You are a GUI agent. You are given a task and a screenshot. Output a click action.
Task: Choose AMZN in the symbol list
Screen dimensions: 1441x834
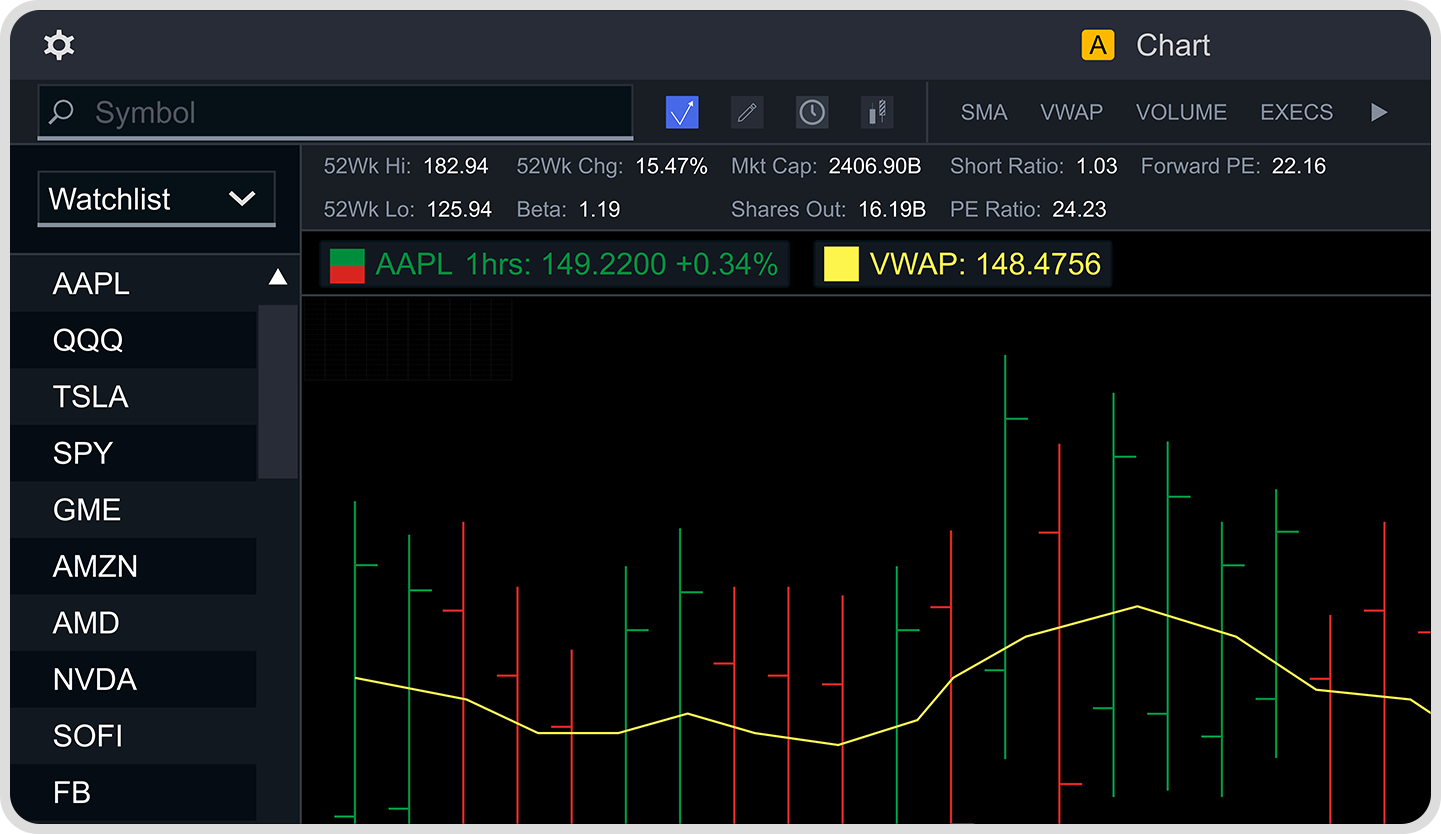(x=96, y=567)
